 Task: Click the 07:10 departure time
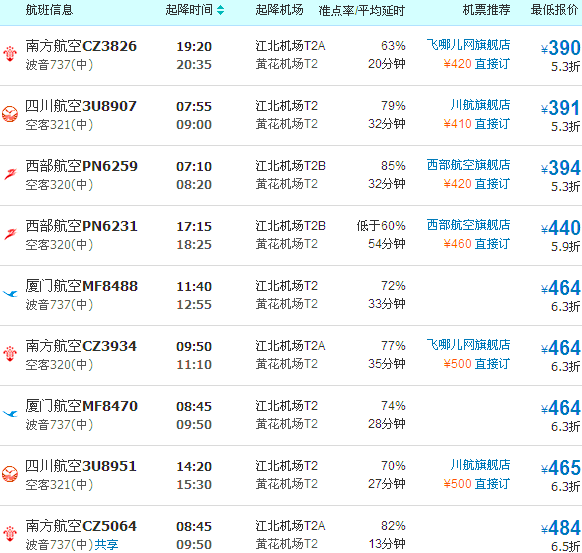point(194,167)
